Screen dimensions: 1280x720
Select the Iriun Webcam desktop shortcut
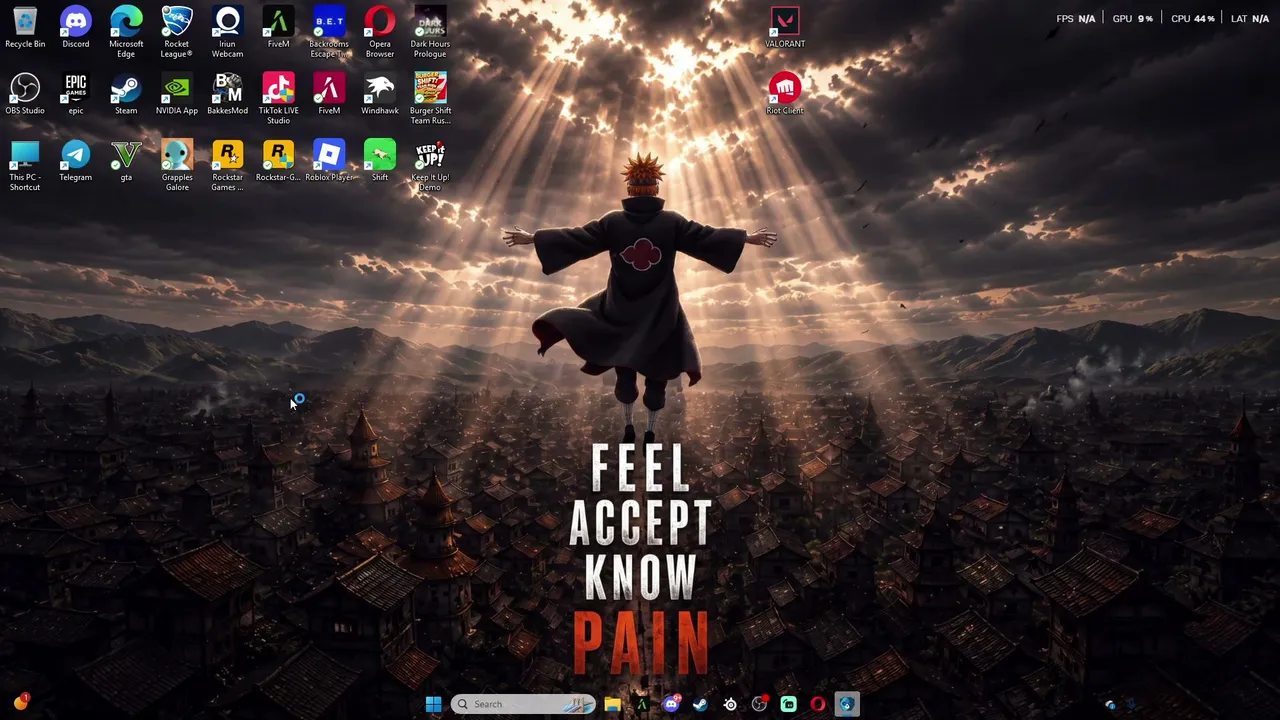[x=227, y=32]
